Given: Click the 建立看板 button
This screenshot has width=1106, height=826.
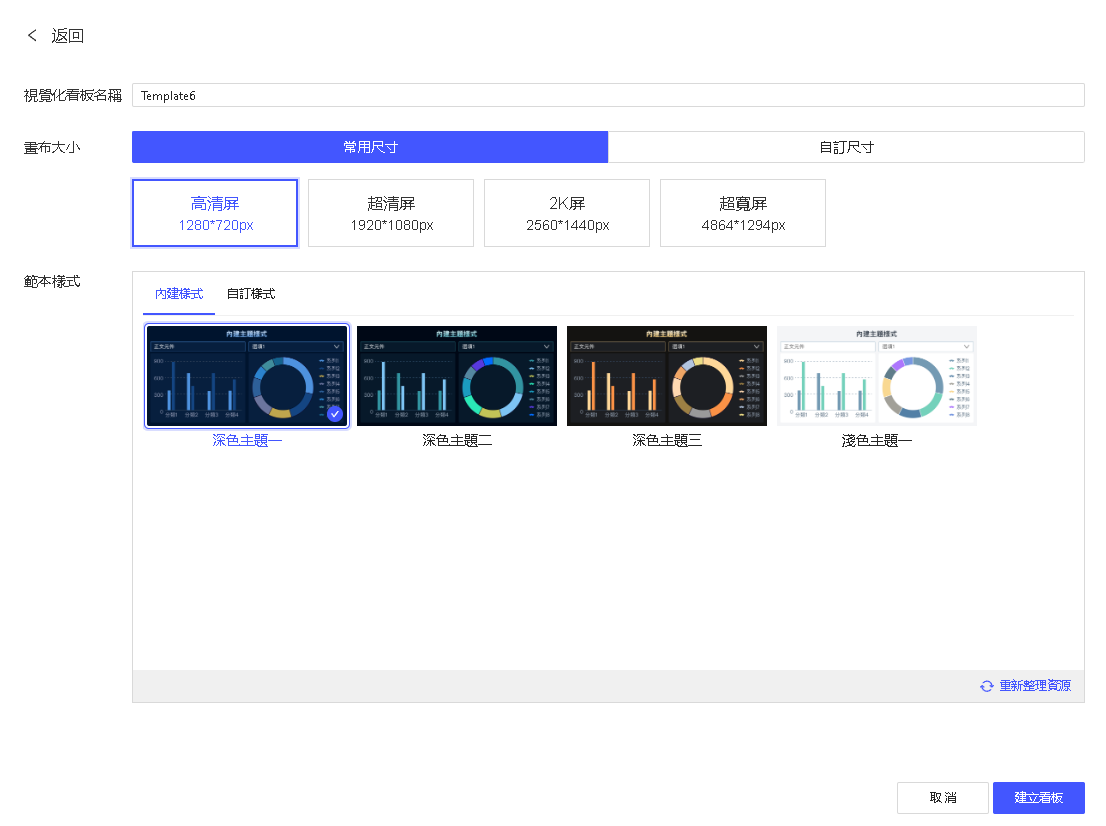Looking at the screenshot, I should click(x=1038, y=798).
